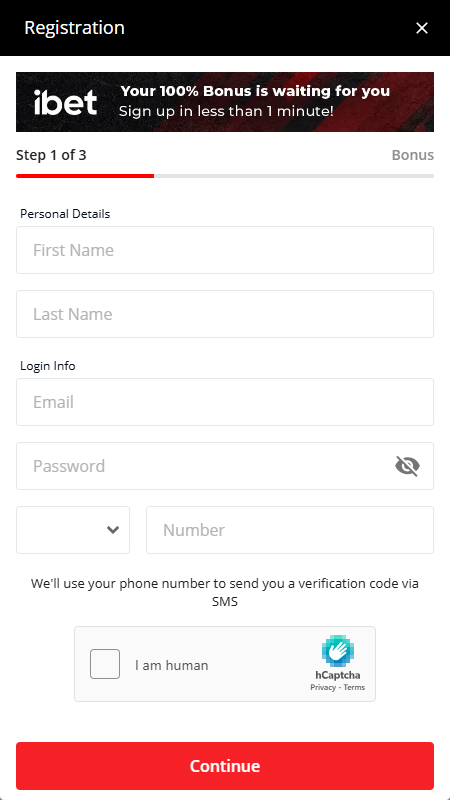Viewport: 450px width, 800px height.
Task: Focus the phone Number input field
Action: pos(290,530)
